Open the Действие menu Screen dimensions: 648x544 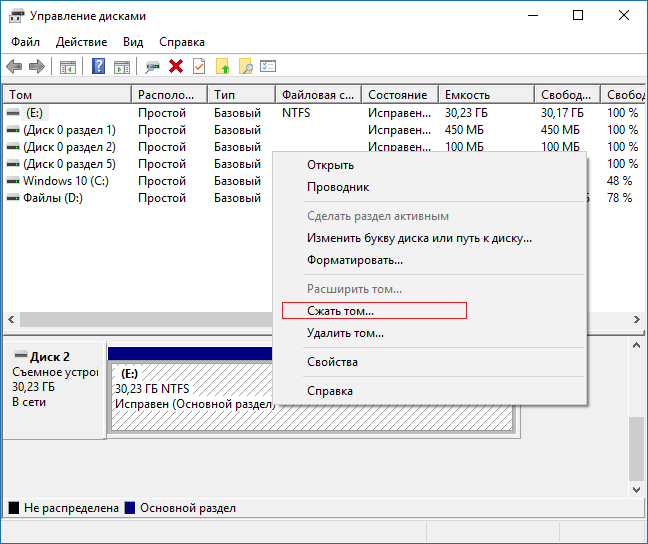(81, 42)
